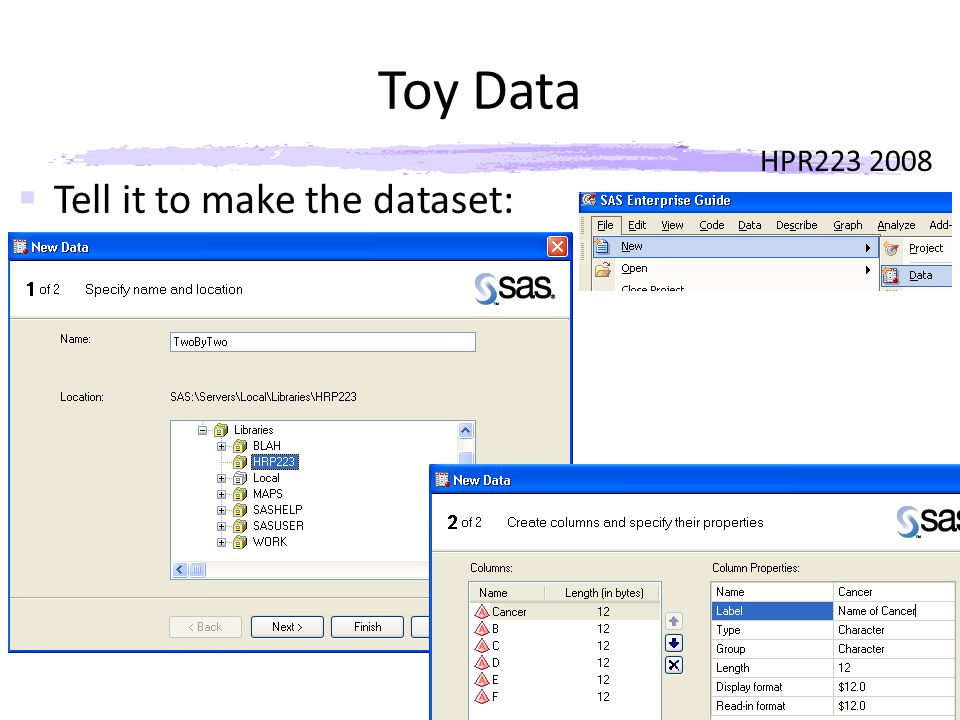
Task: Open the New submenu arrow
Action: [868, 247]
